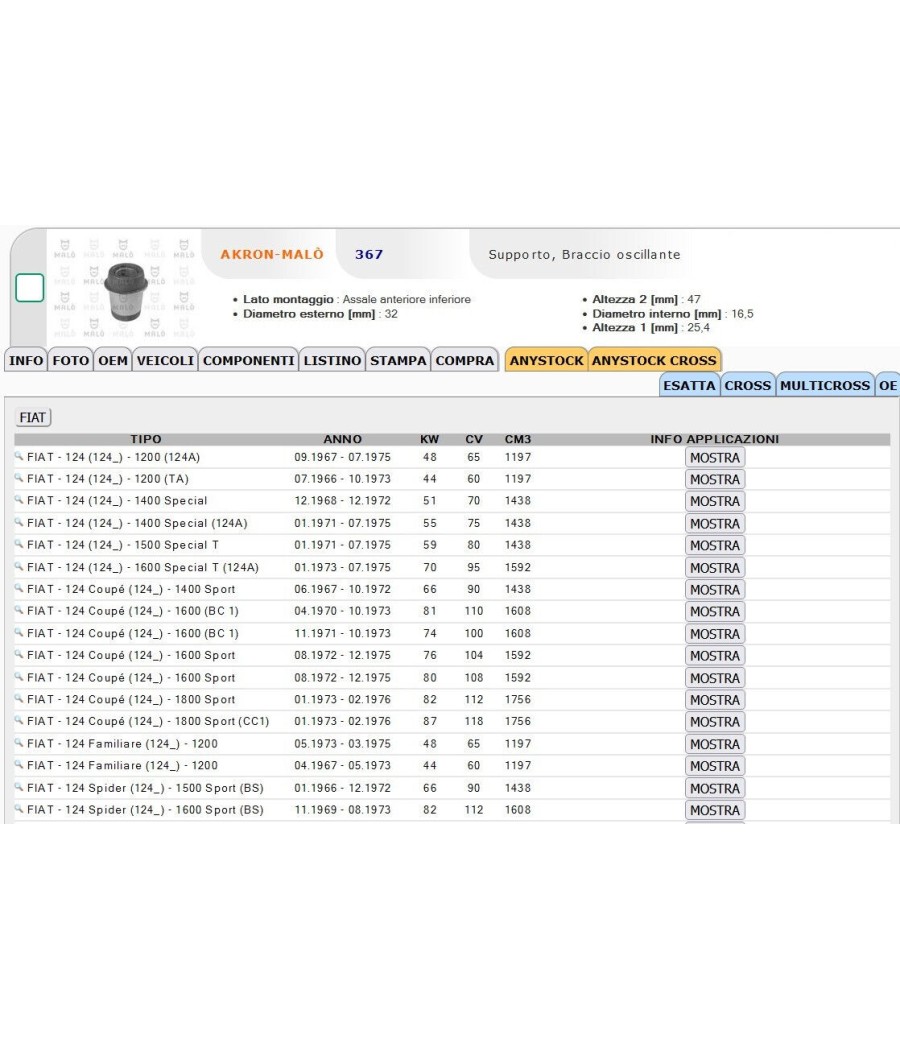Select the MULTICROSS search tab
This screenshot has width=900, height=1050.
tap(825, 385)
